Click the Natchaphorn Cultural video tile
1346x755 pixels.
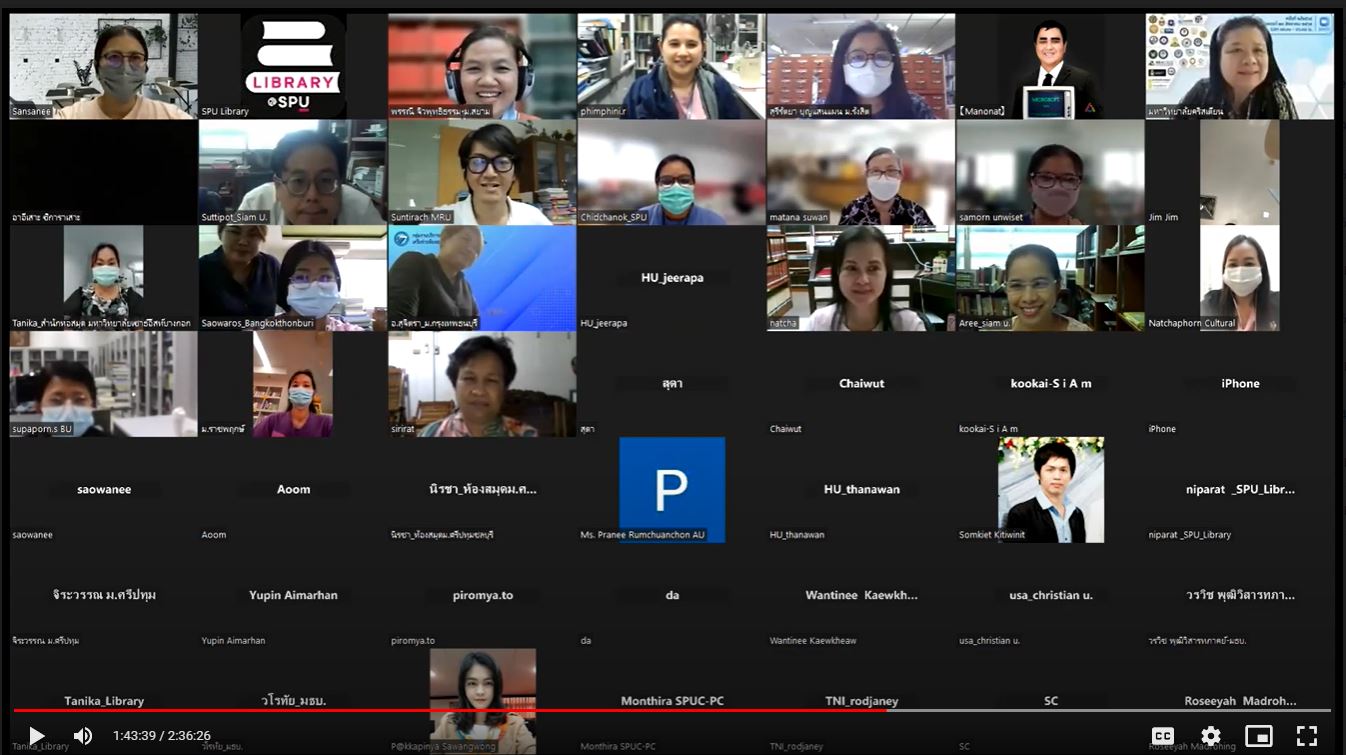point(1239,278)
